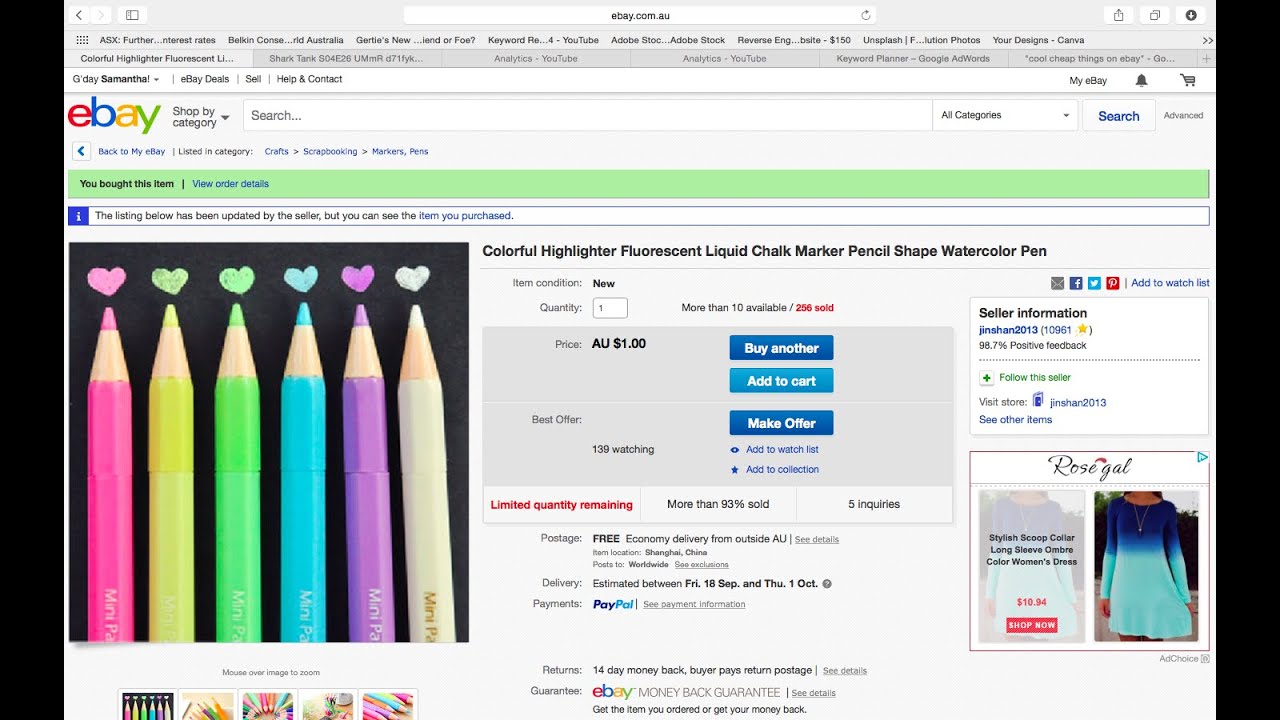Screen dimensions: 1280x720
Task: Expand the G'day Samantha account menu
Action: (x=115, y=79)
